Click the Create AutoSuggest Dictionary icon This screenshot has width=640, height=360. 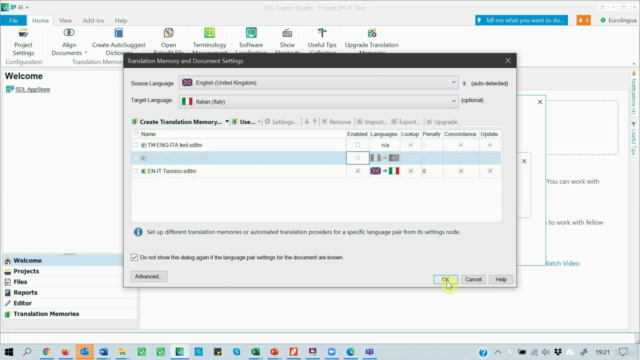[x=118, y=33]
